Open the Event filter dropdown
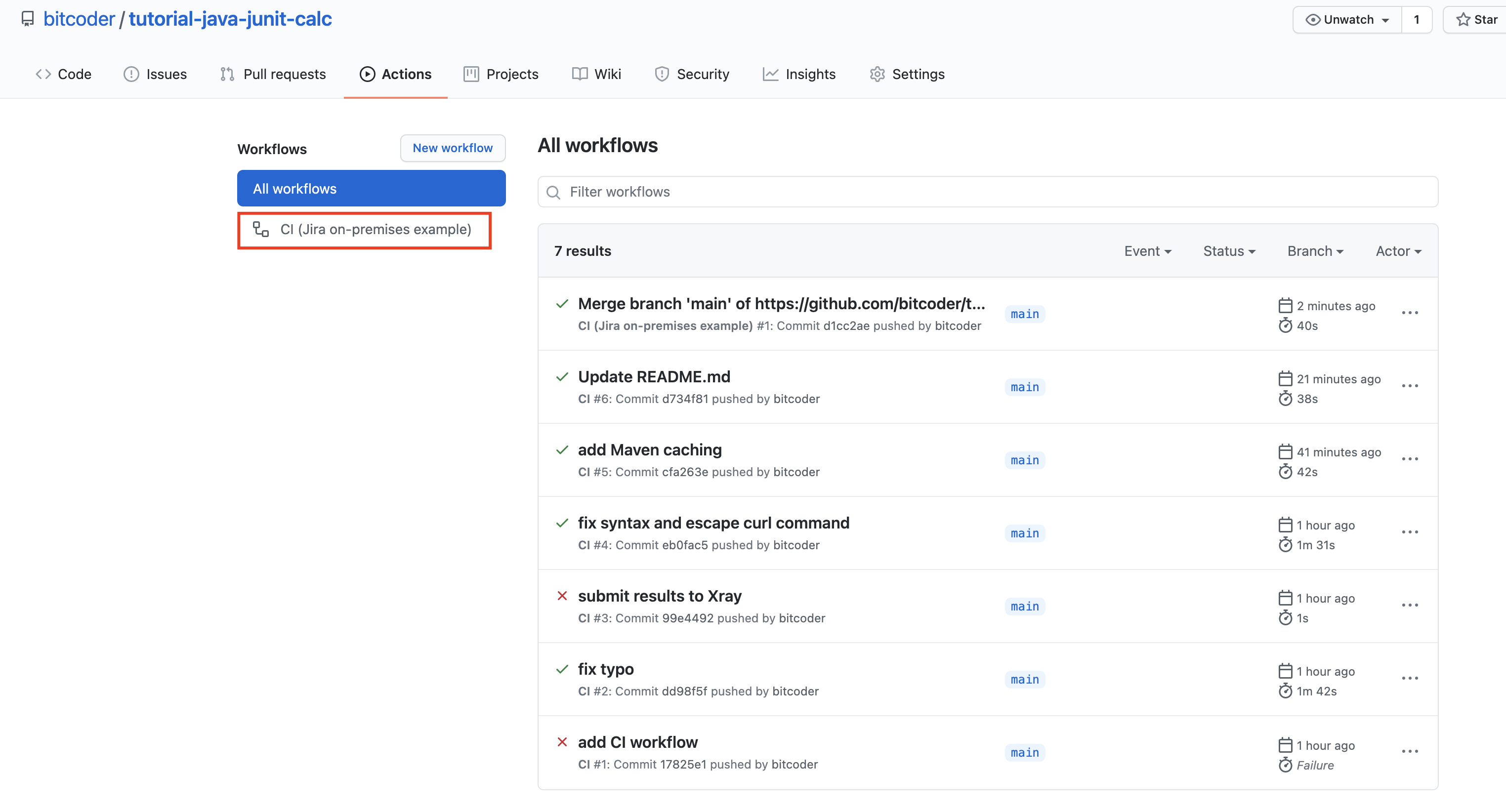The width and height of the screenshot is (1506, 812). click(1148, 251)
